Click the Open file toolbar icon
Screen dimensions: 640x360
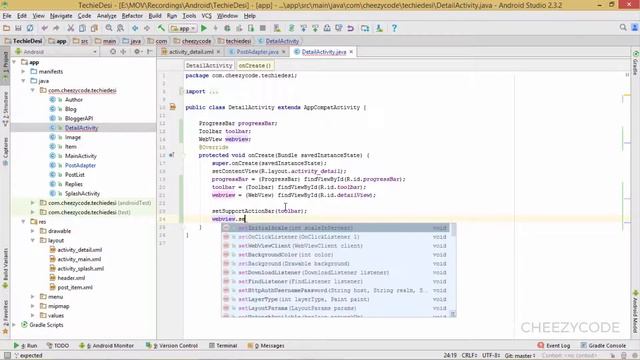click(7, 28)
